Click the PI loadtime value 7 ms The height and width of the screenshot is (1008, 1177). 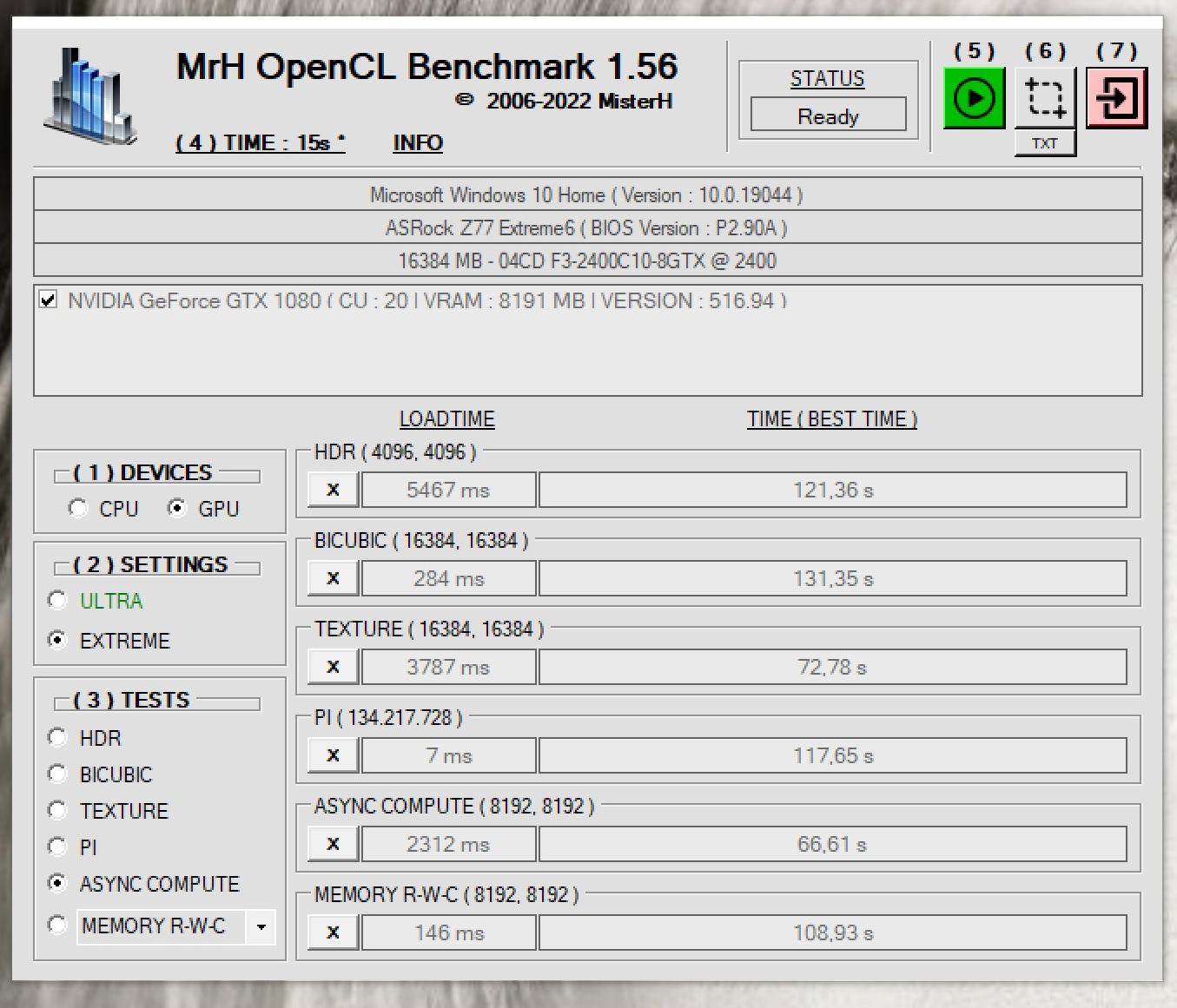(x=448, y=755)
